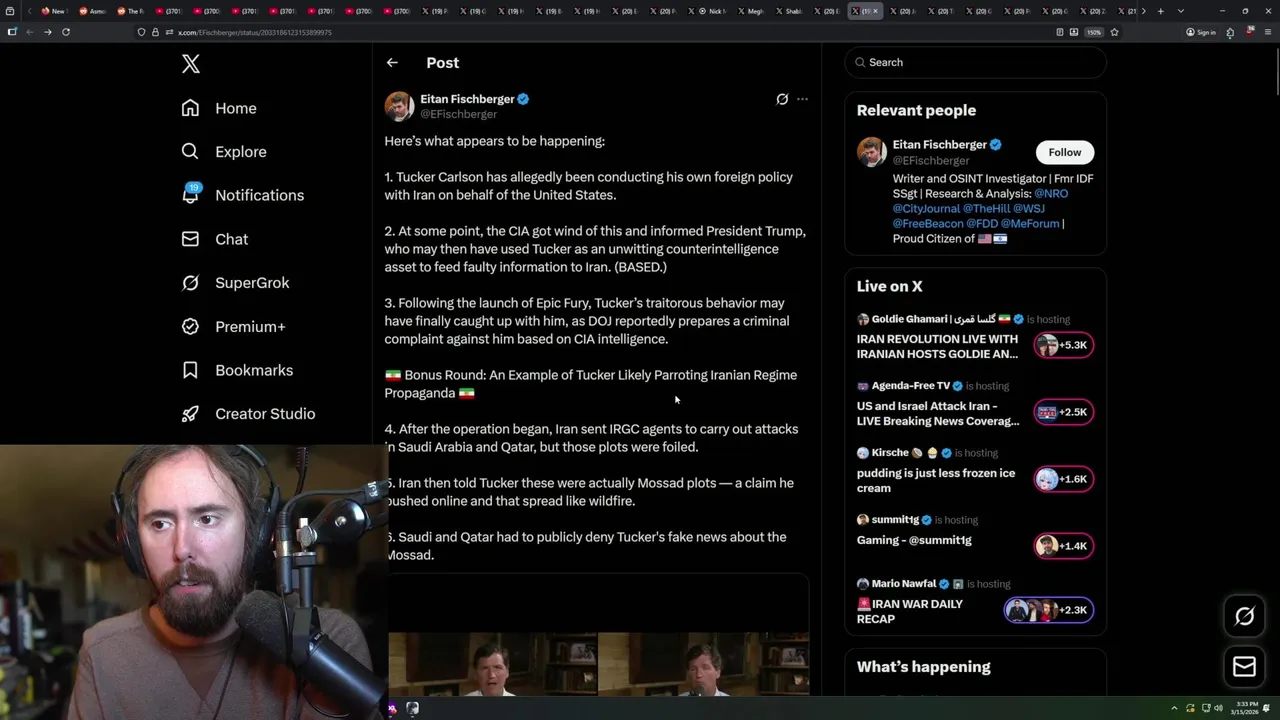Open the @WSJ mention link
Image resolution: width=1280 pixels, height=720 pixels.
[1029, 209]
